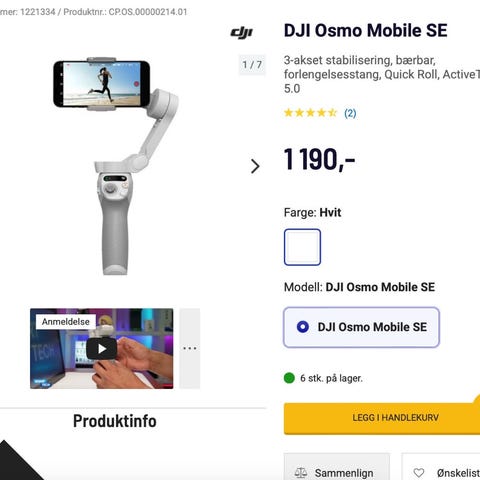Screen dimensions: 480x480
Task: Click the 1 / 7 image counter
Action: (252, 65)
